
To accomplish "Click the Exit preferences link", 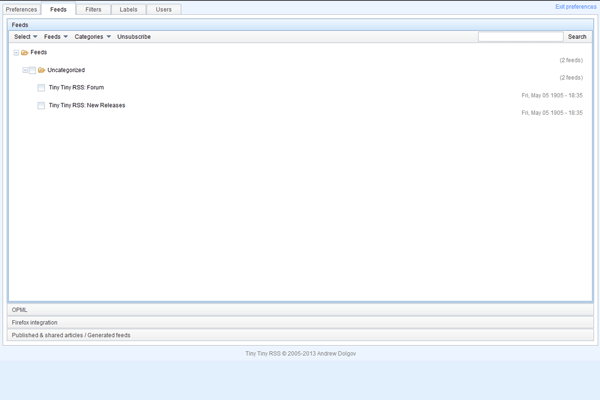I will click(575, 7).
